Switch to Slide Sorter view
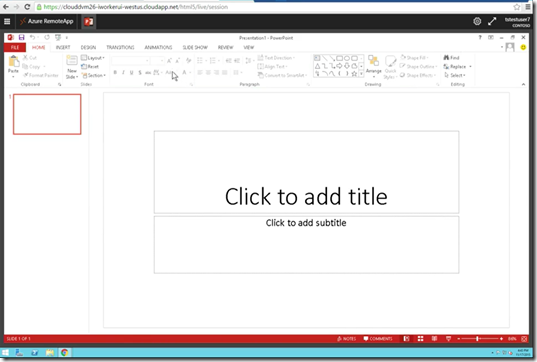Viewport: 537px width, 362px height. (x=420, y=339)
